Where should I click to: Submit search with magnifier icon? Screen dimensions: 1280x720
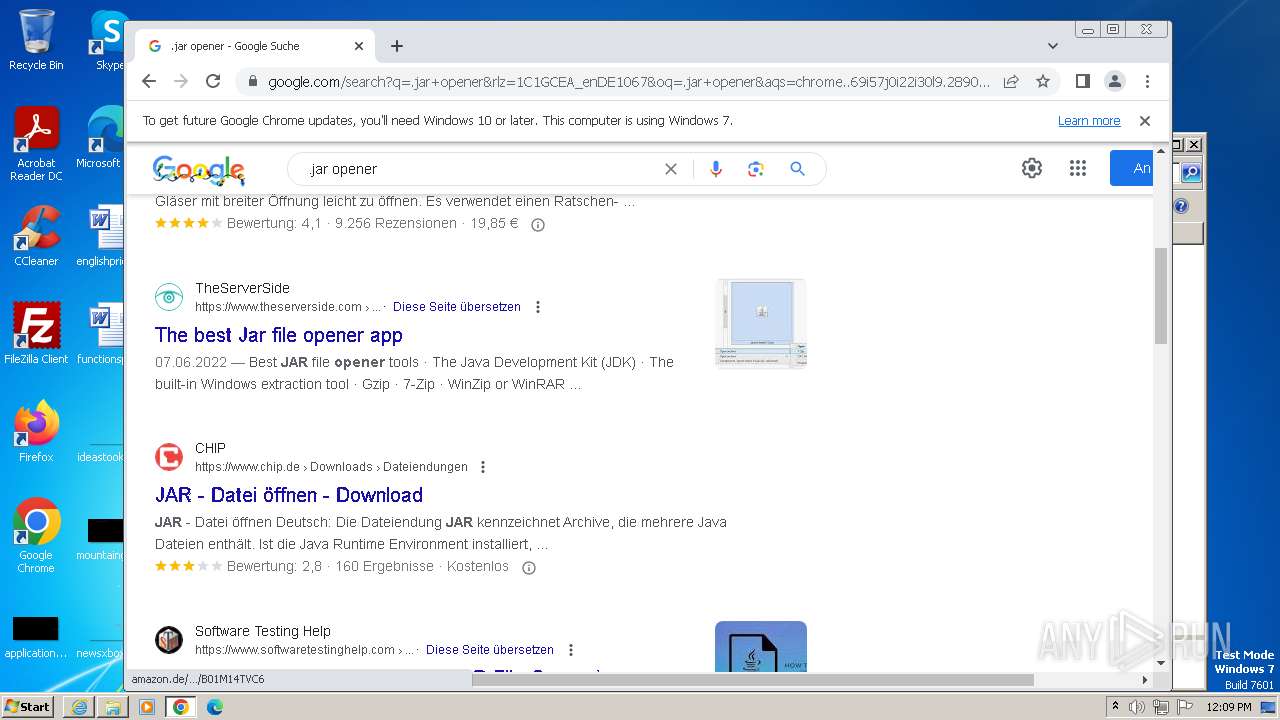pos(797,169)
